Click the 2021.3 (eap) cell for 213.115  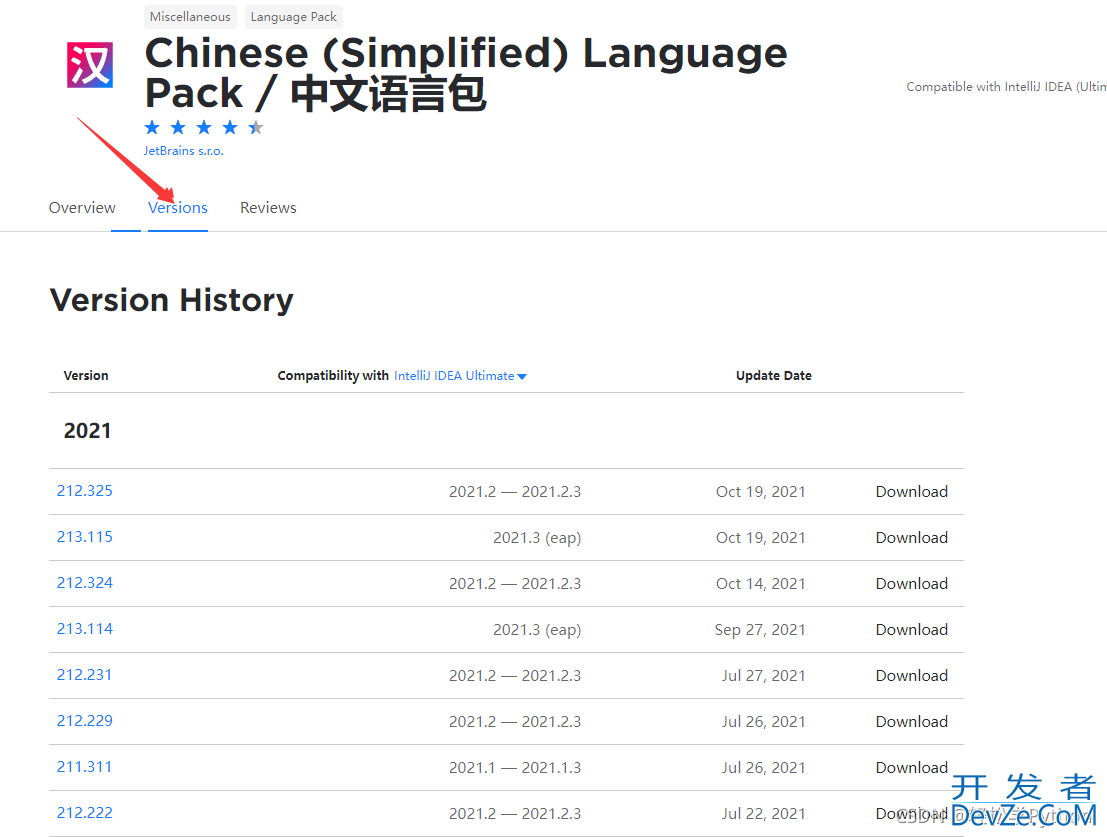pos(537,538)
